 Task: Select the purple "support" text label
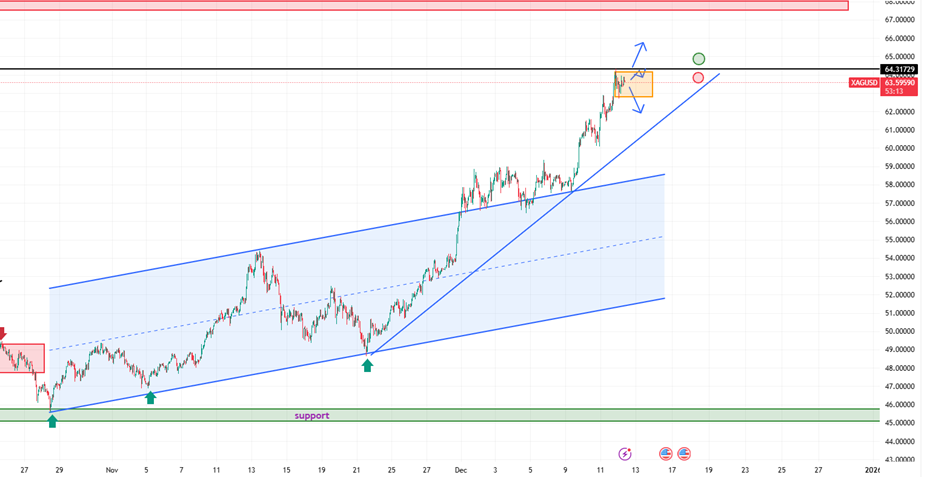(311, 415)
